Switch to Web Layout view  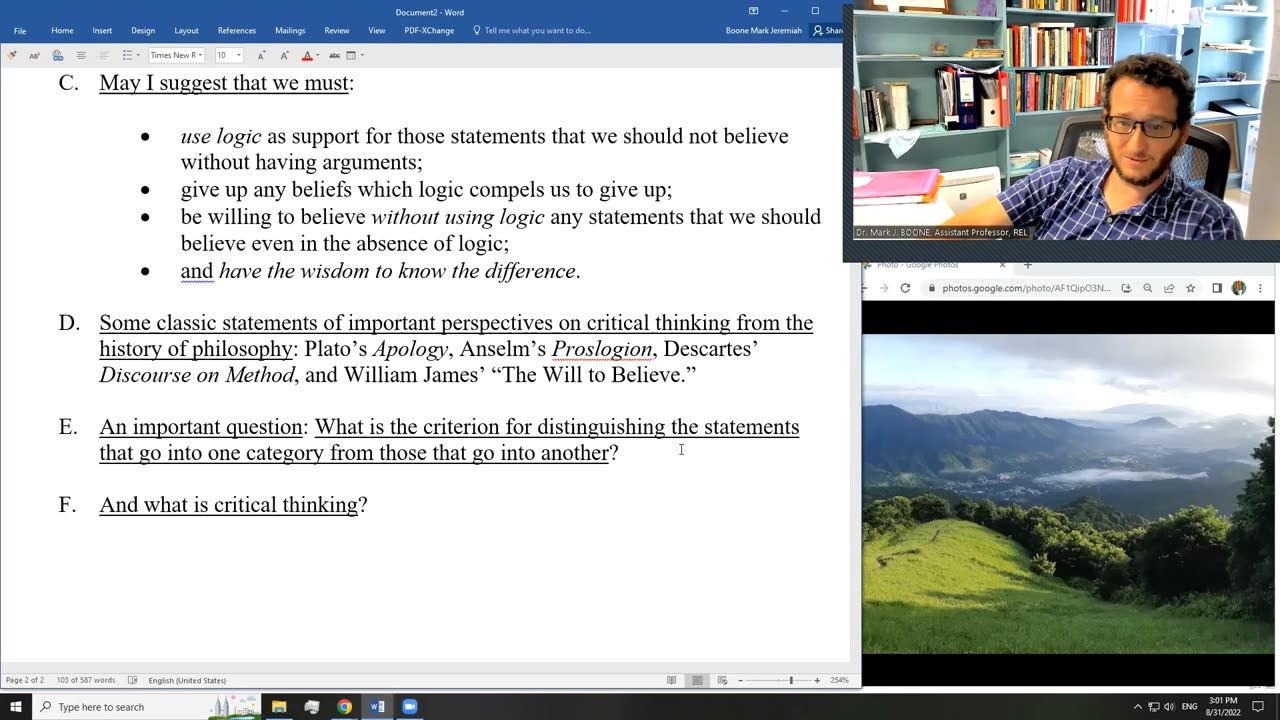click(722, 680)
